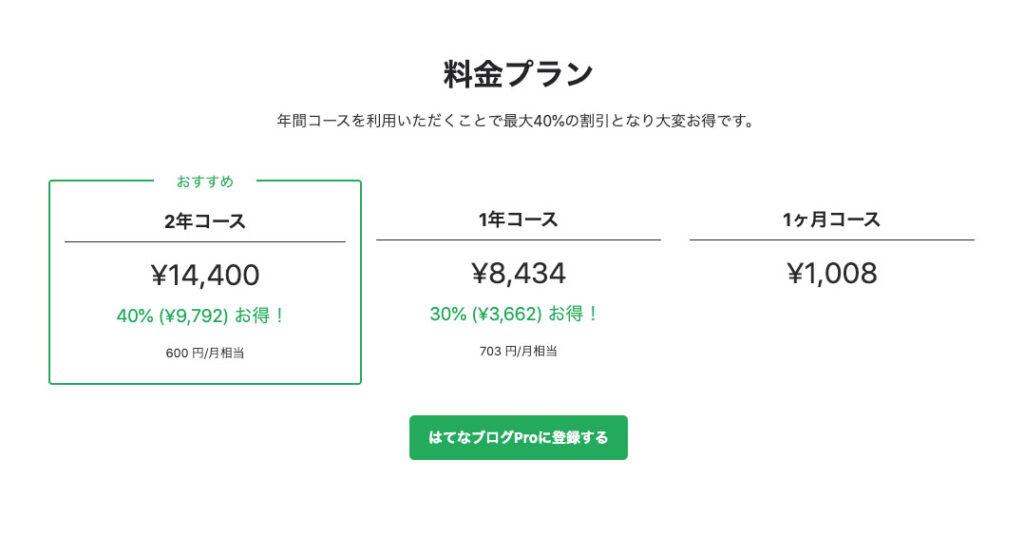Click the ¥8,434 price text
The height and width of the screenshot is (536, 1024).
(x=518, y=273)
